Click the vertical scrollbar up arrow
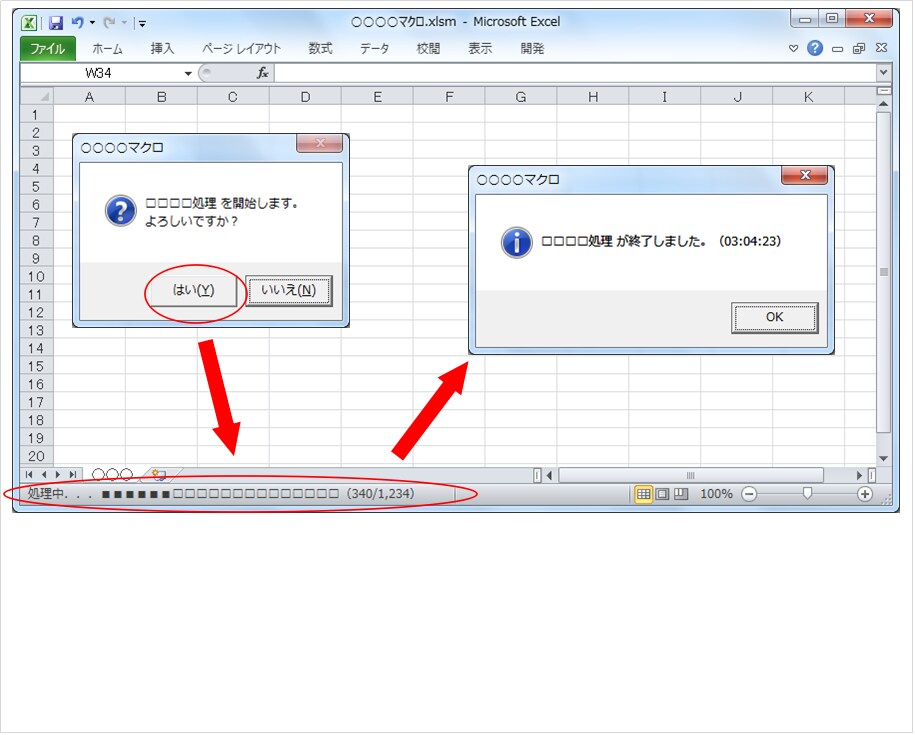This screenshot has width=915, height=735. [883, 104]
